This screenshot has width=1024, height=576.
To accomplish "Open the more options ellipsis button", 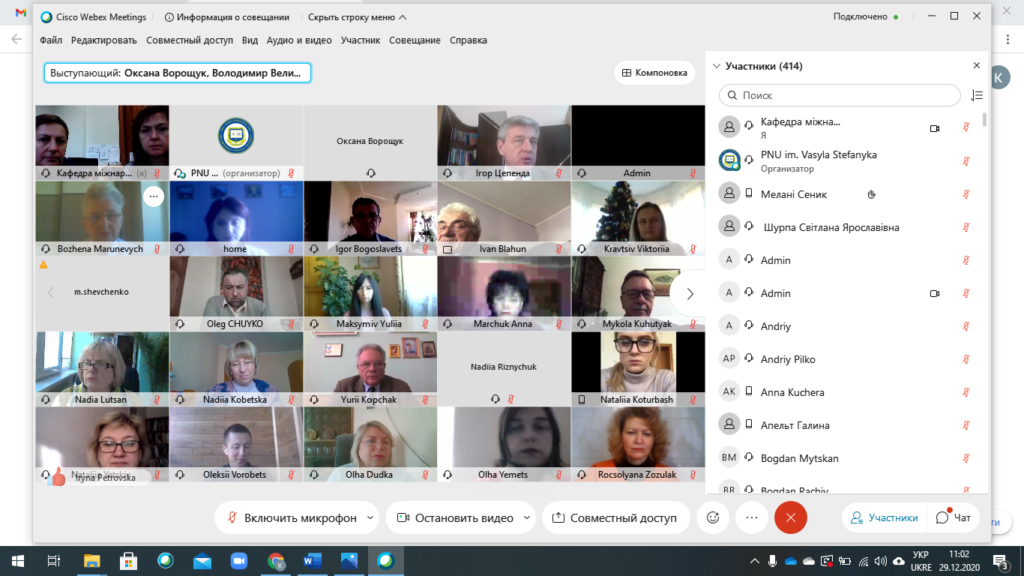I will [x=752, y=518].
